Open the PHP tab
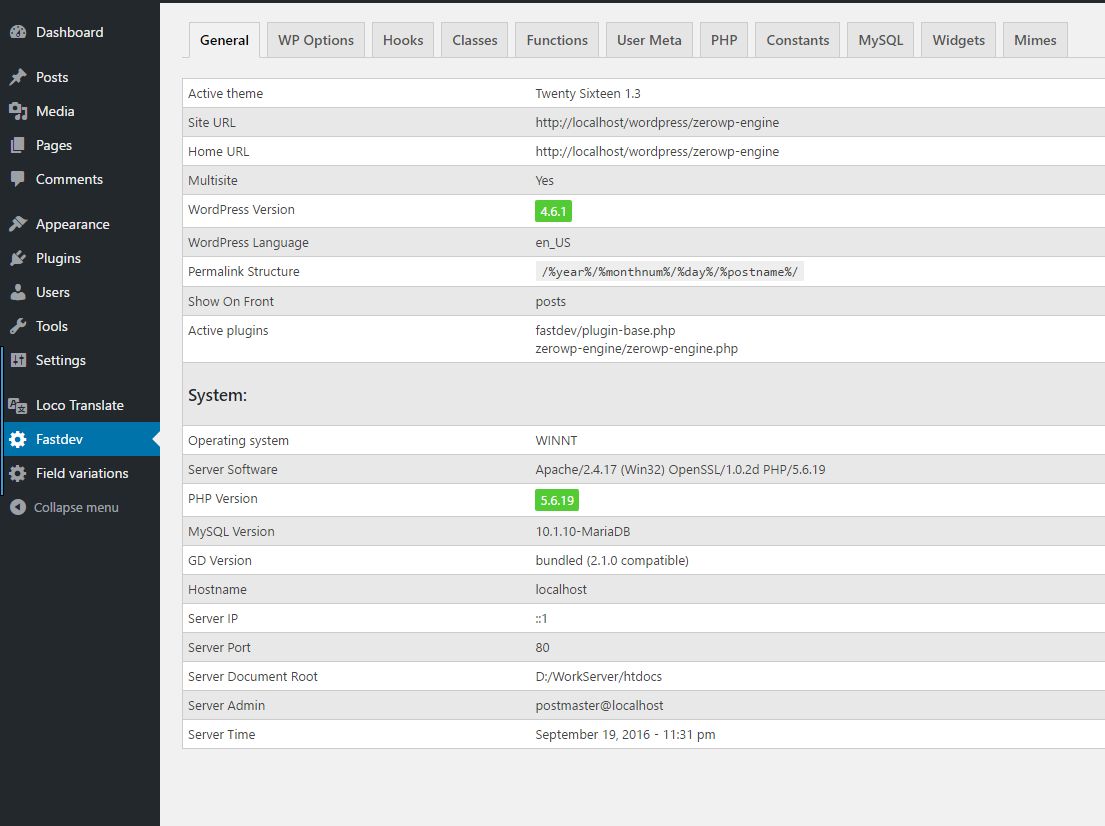Viewport: 1105px width, 826px height. (724, 40)
